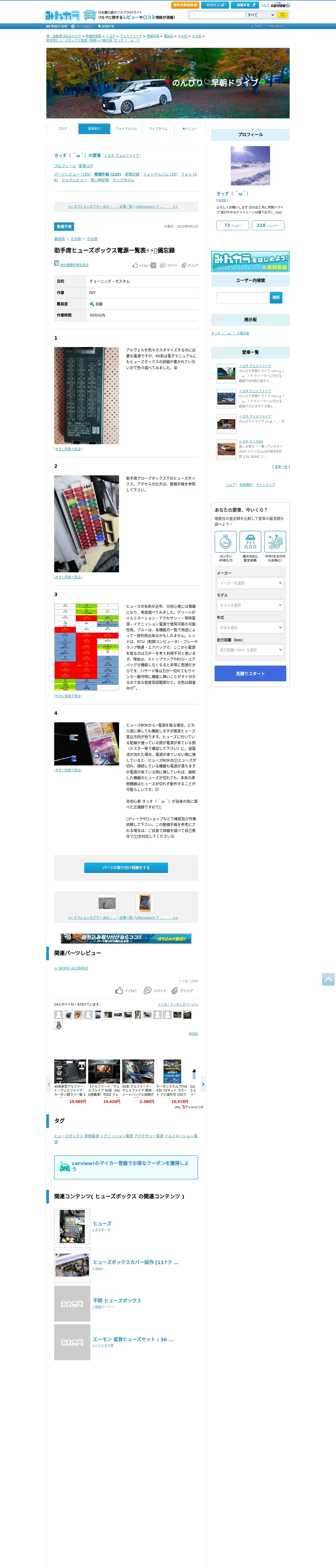
Task: Click the 無料会員登録 button
Action: [x=185, y=5]
